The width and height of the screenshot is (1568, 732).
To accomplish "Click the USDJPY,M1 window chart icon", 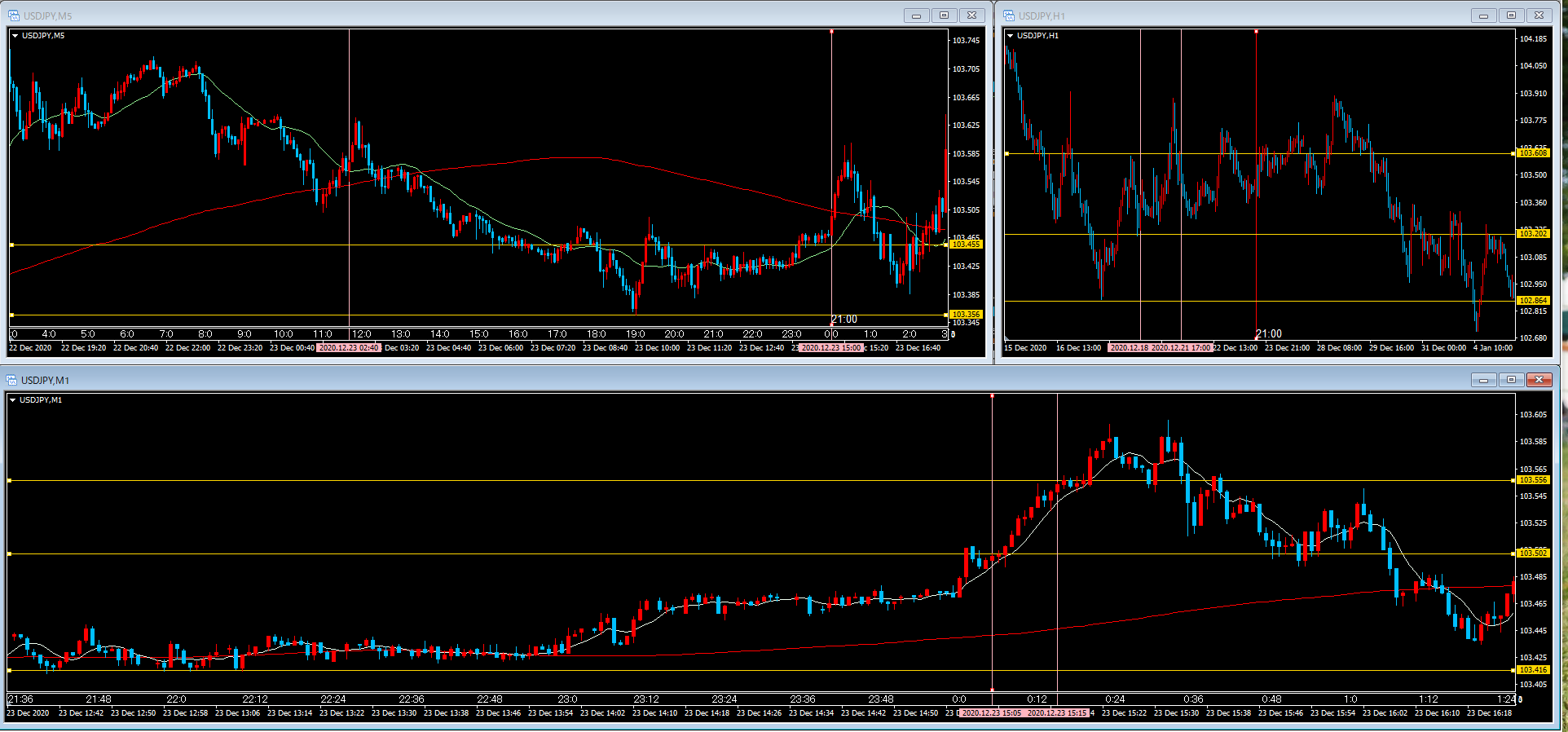I will coord(12,380).
